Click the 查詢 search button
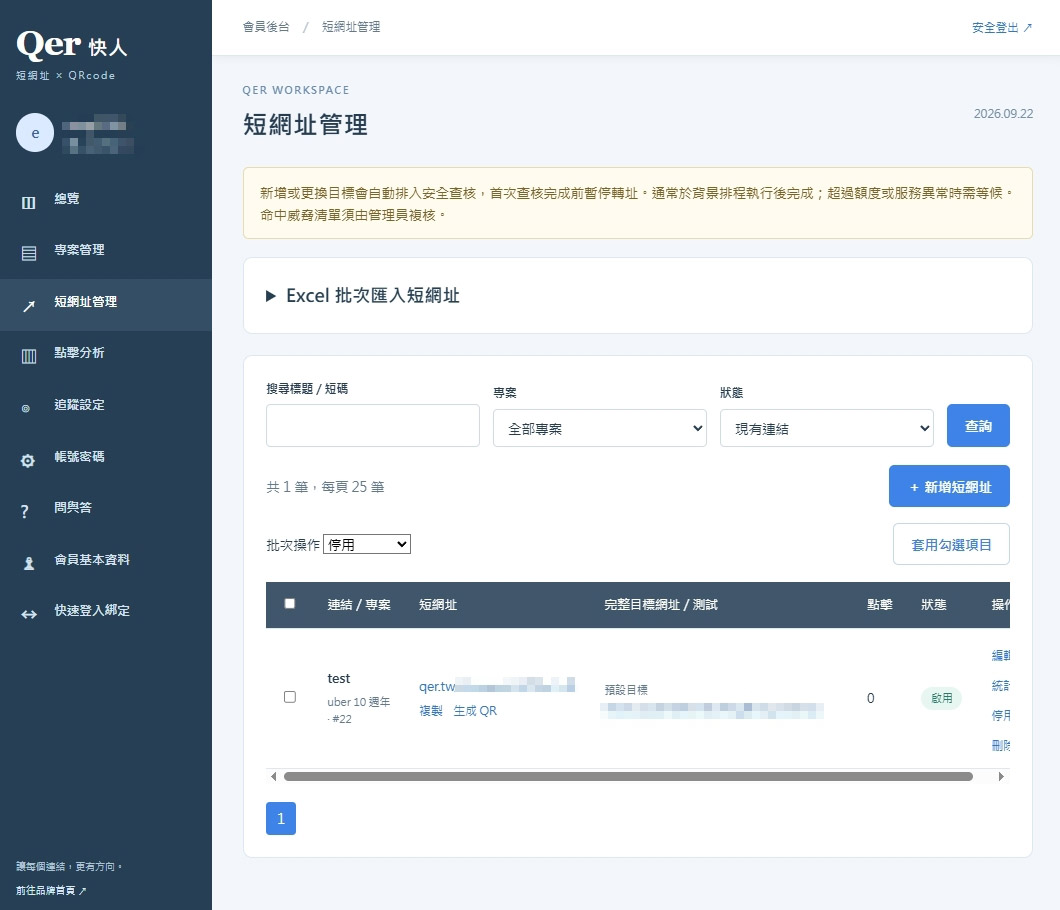1060x910 pixels. [978, 425]
